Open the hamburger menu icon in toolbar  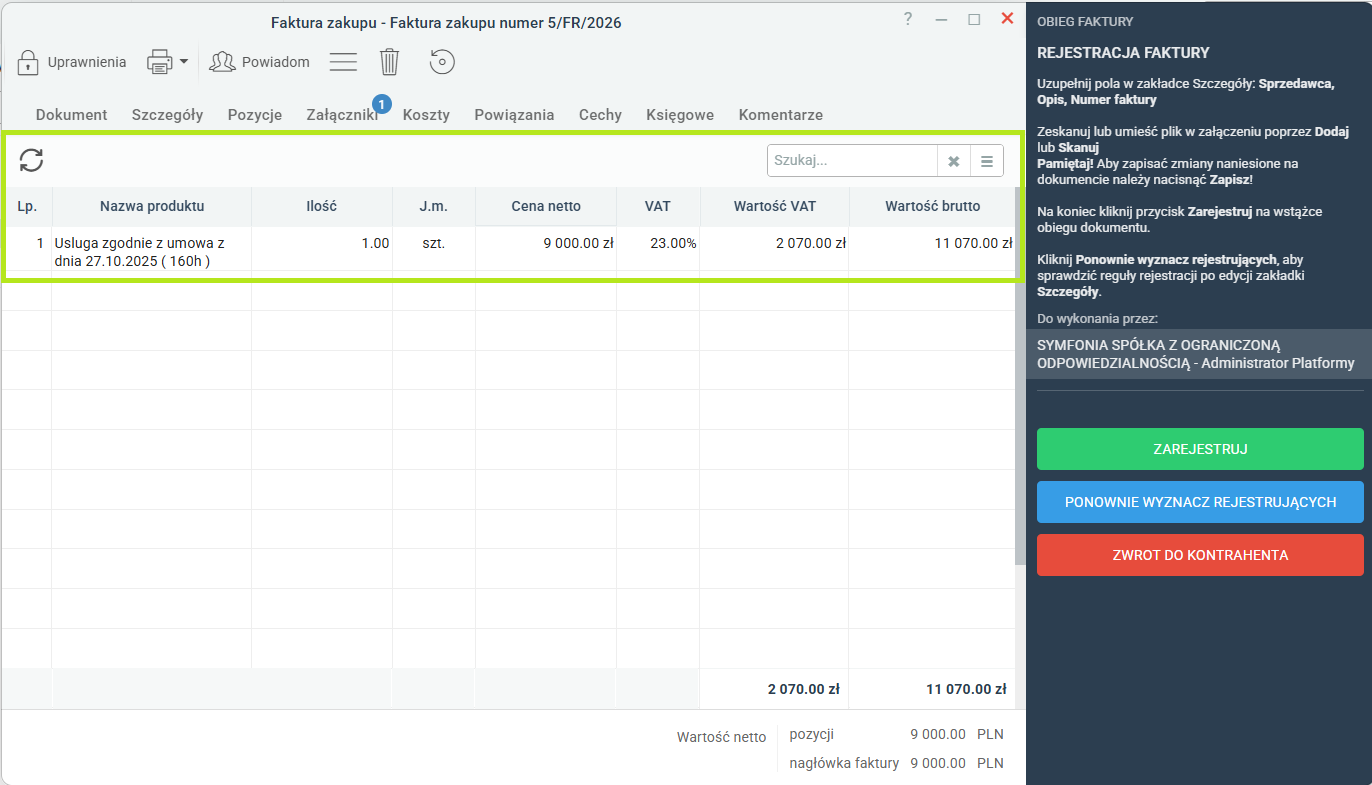(344, 62)
